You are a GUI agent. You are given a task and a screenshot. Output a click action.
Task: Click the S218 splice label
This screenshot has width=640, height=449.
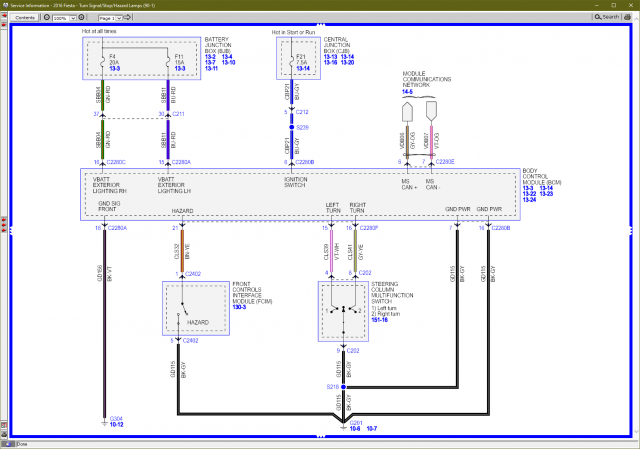click(x=333, y=387)
